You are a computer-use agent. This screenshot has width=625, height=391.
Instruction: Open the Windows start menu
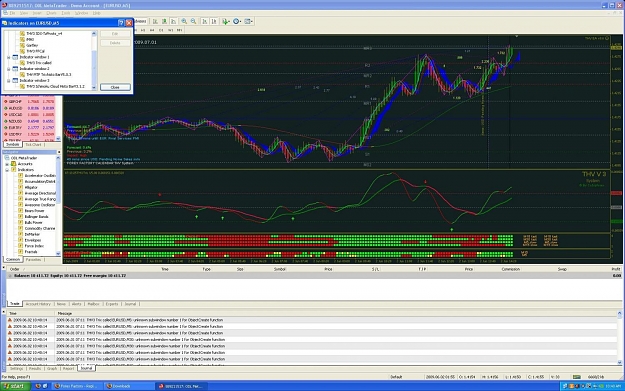pyautogui.click(x=15, y=386)
